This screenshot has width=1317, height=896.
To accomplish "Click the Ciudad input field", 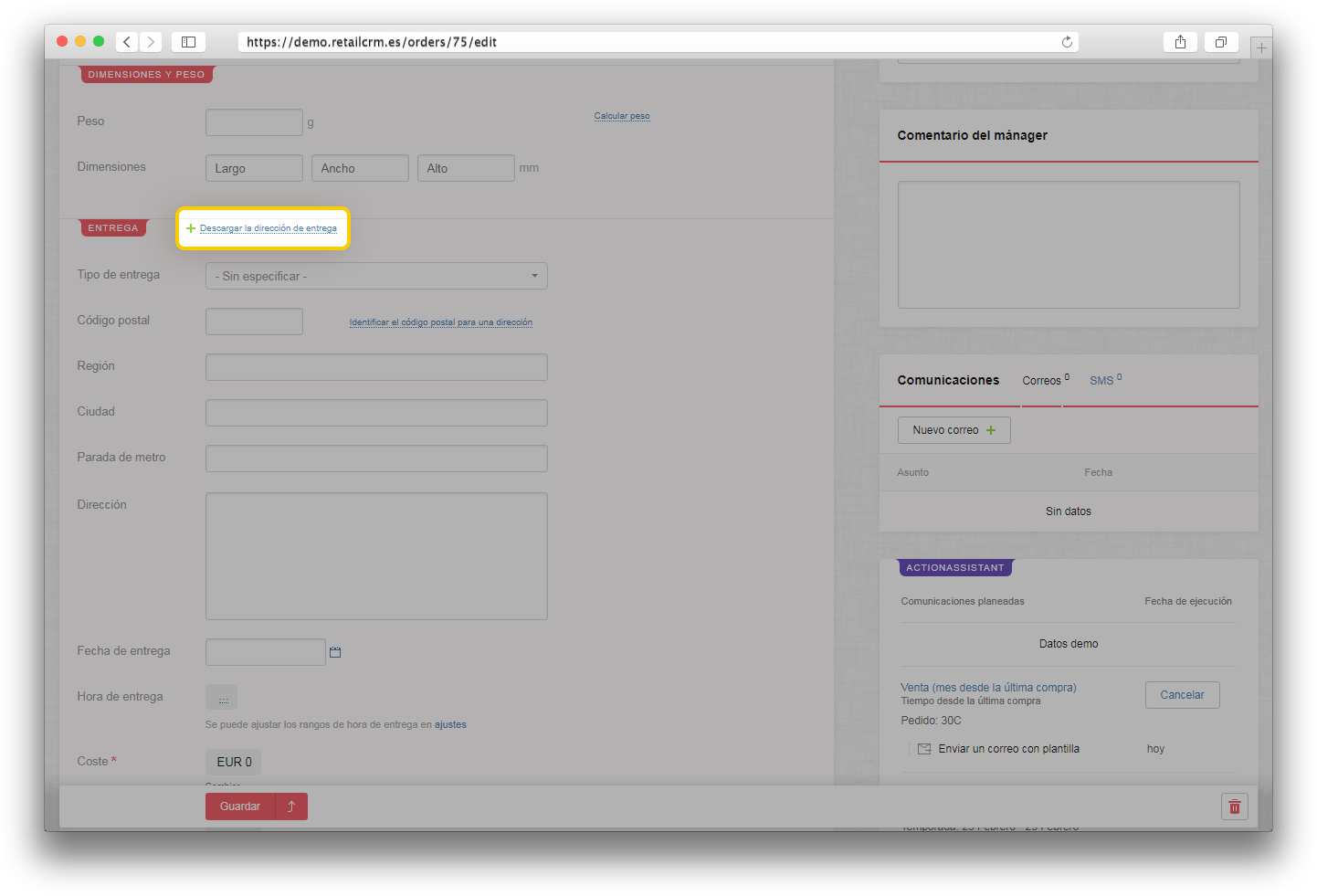I will 376,413.
